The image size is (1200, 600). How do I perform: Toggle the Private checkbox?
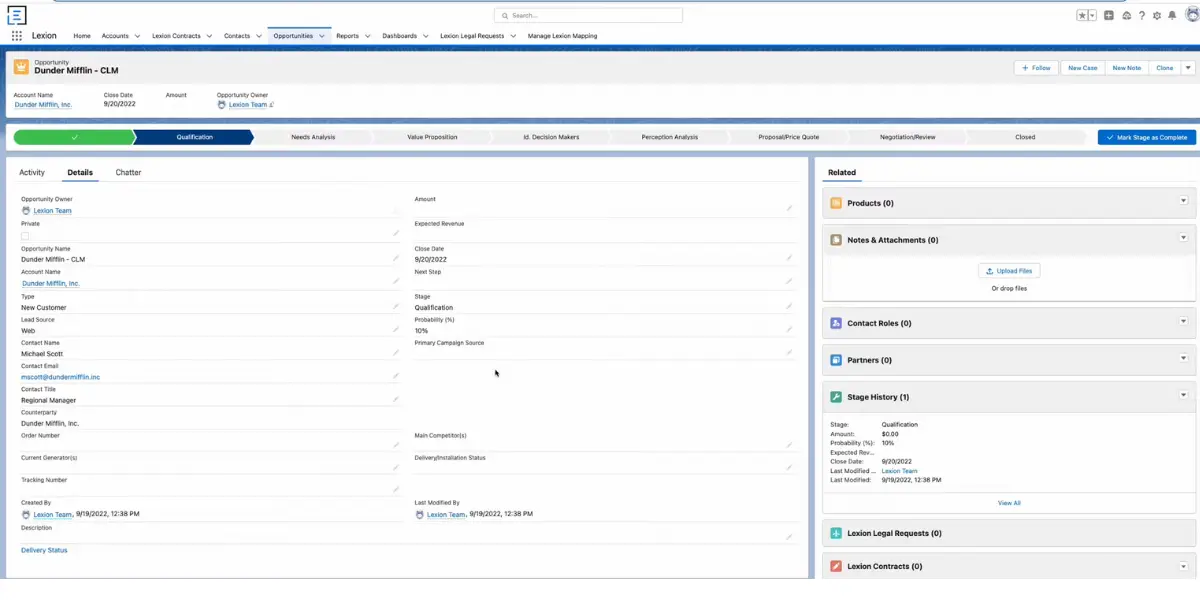click(x=25, y=236)
